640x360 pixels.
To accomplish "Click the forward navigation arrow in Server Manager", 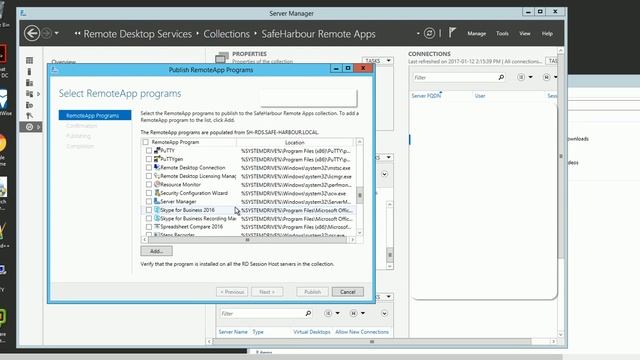I will (47, 33).
